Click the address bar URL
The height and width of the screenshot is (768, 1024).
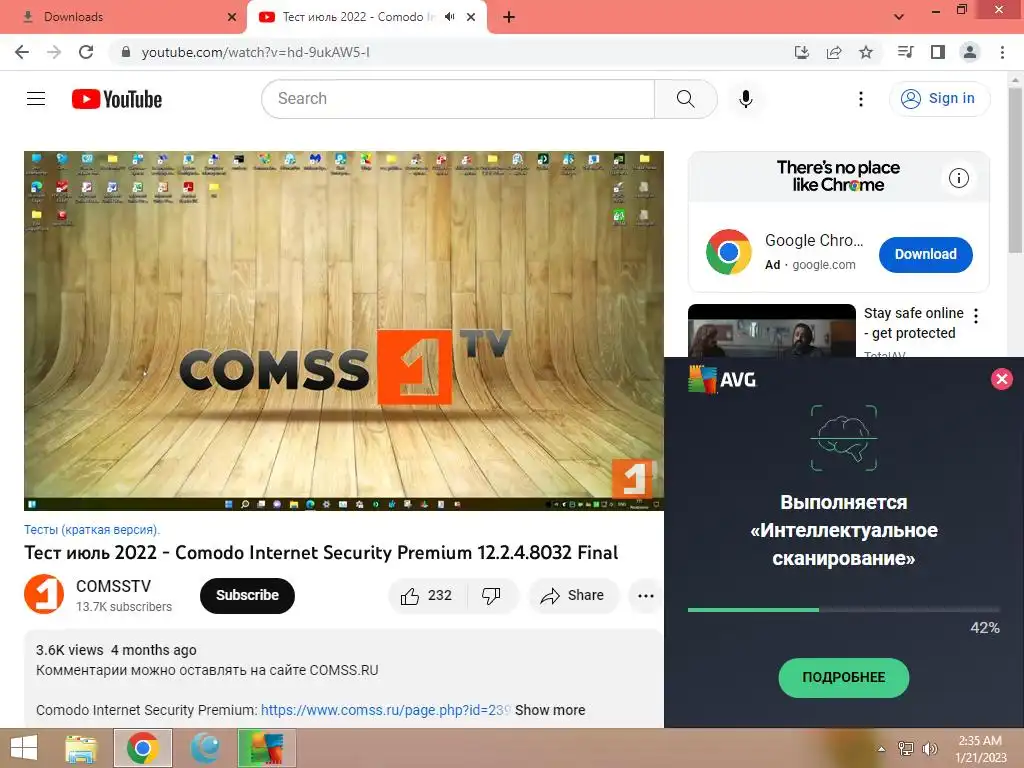(x=255, y=52)
